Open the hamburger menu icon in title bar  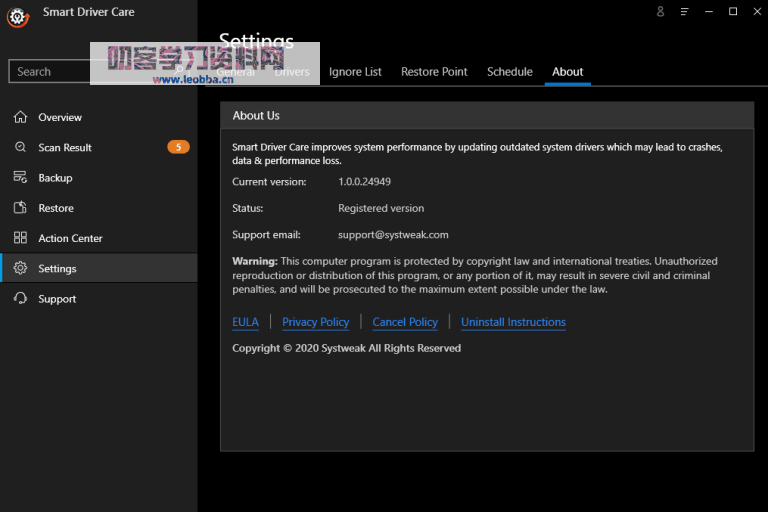tap(684, 11)
